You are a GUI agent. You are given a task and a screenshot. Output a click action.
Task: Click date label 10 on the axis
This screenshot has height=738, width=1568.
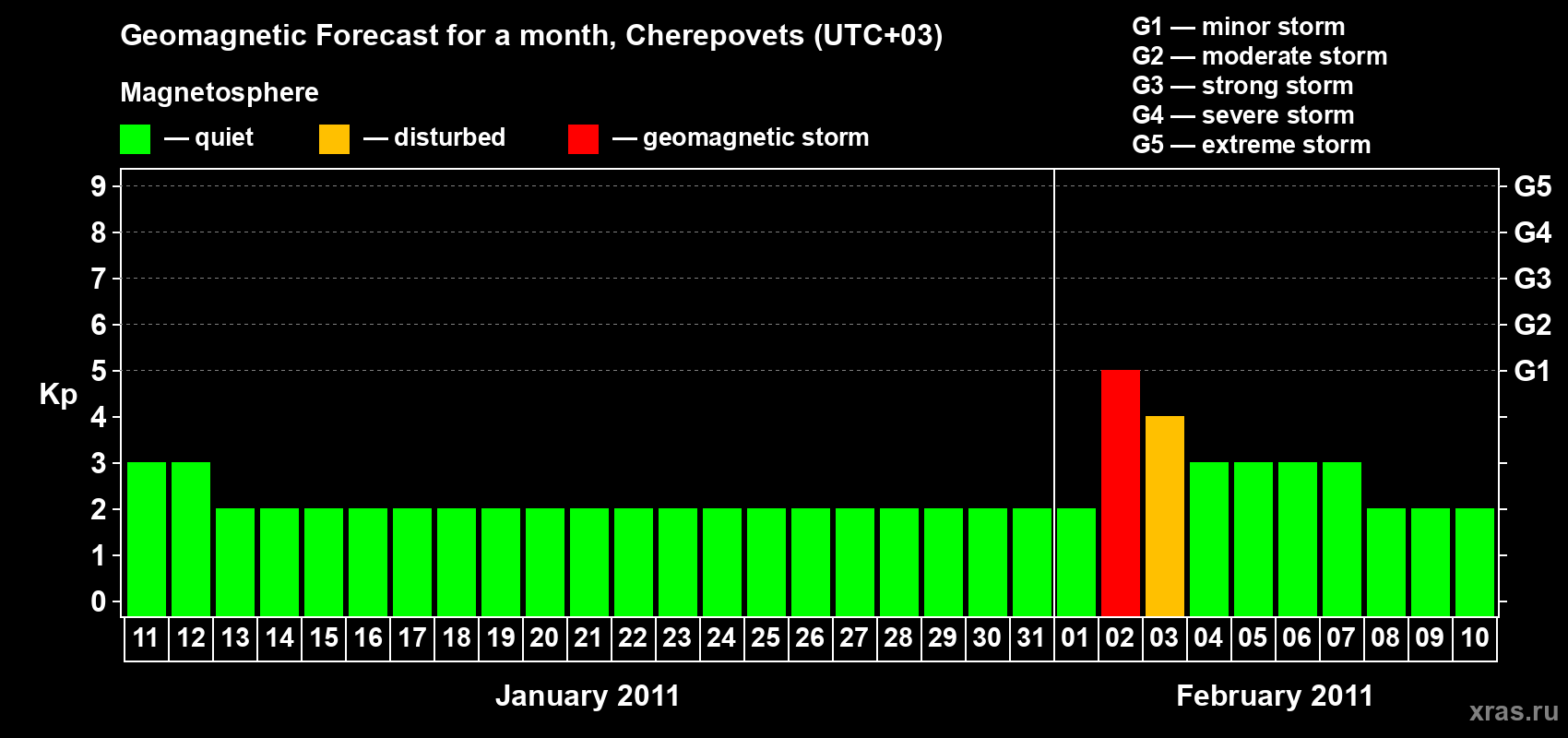(1474, 637)
